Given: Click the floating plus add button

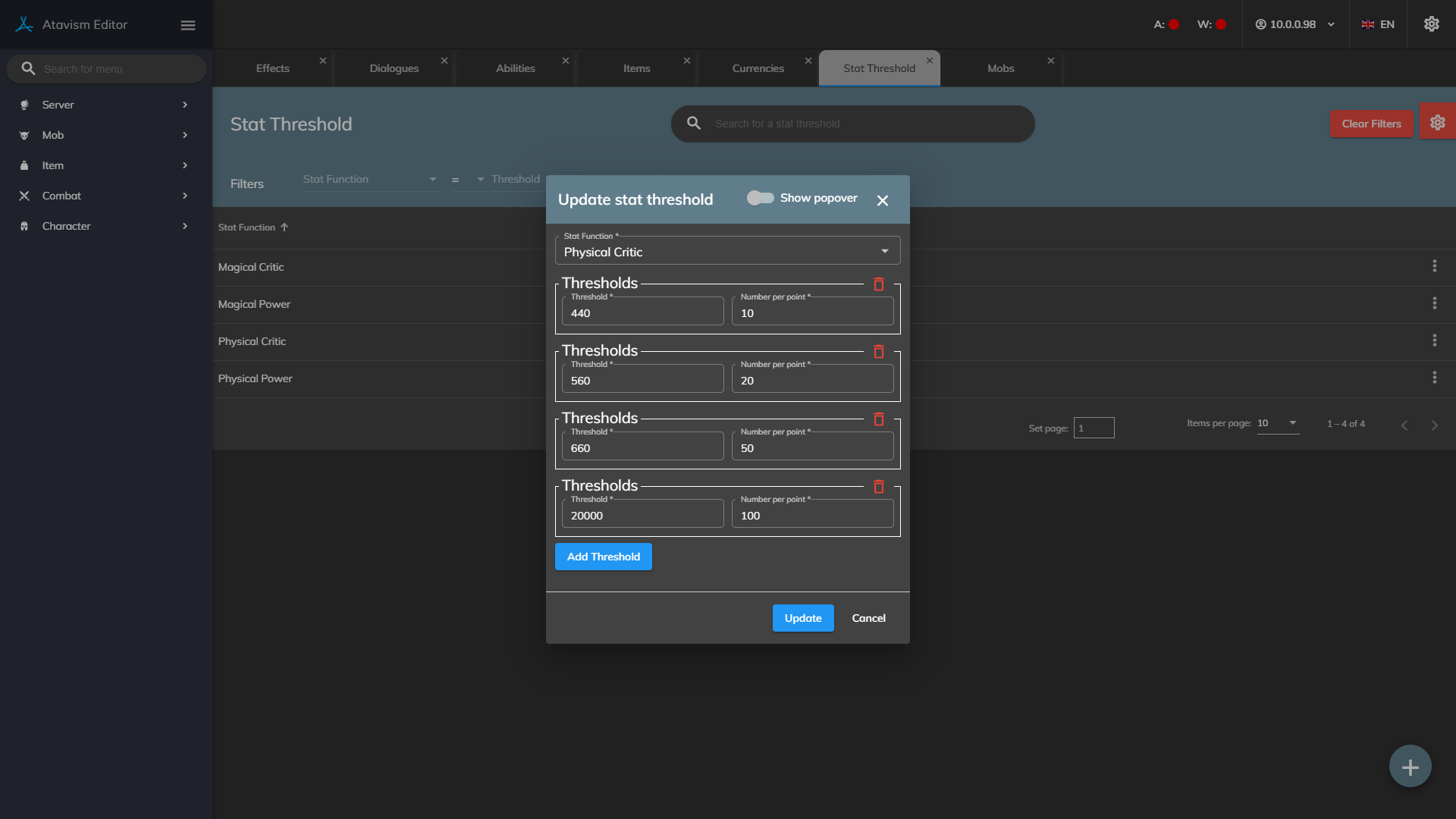Looking at the screenshot, I should click(1410, 767).
